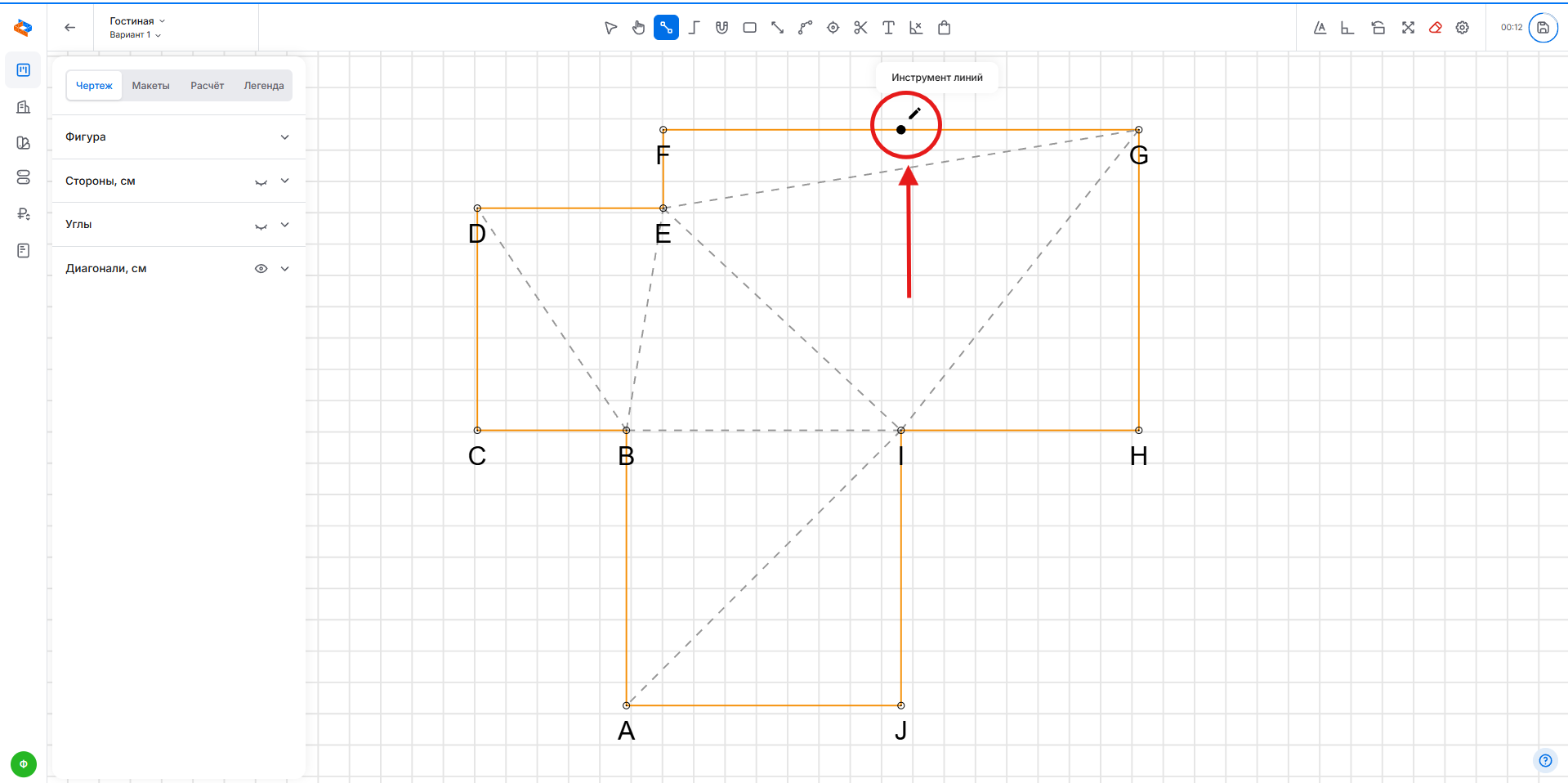Expand the Фигура section
Screen dimensions: 1568x783
[x=284, y=137]
